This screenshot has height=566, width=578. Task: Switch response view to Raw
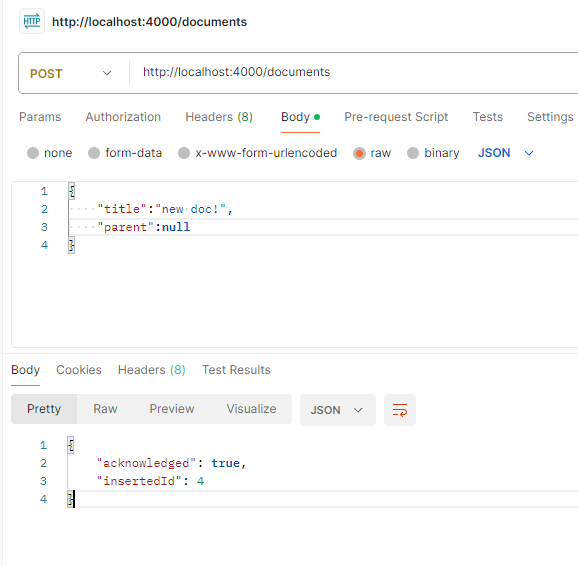point(105,409)
